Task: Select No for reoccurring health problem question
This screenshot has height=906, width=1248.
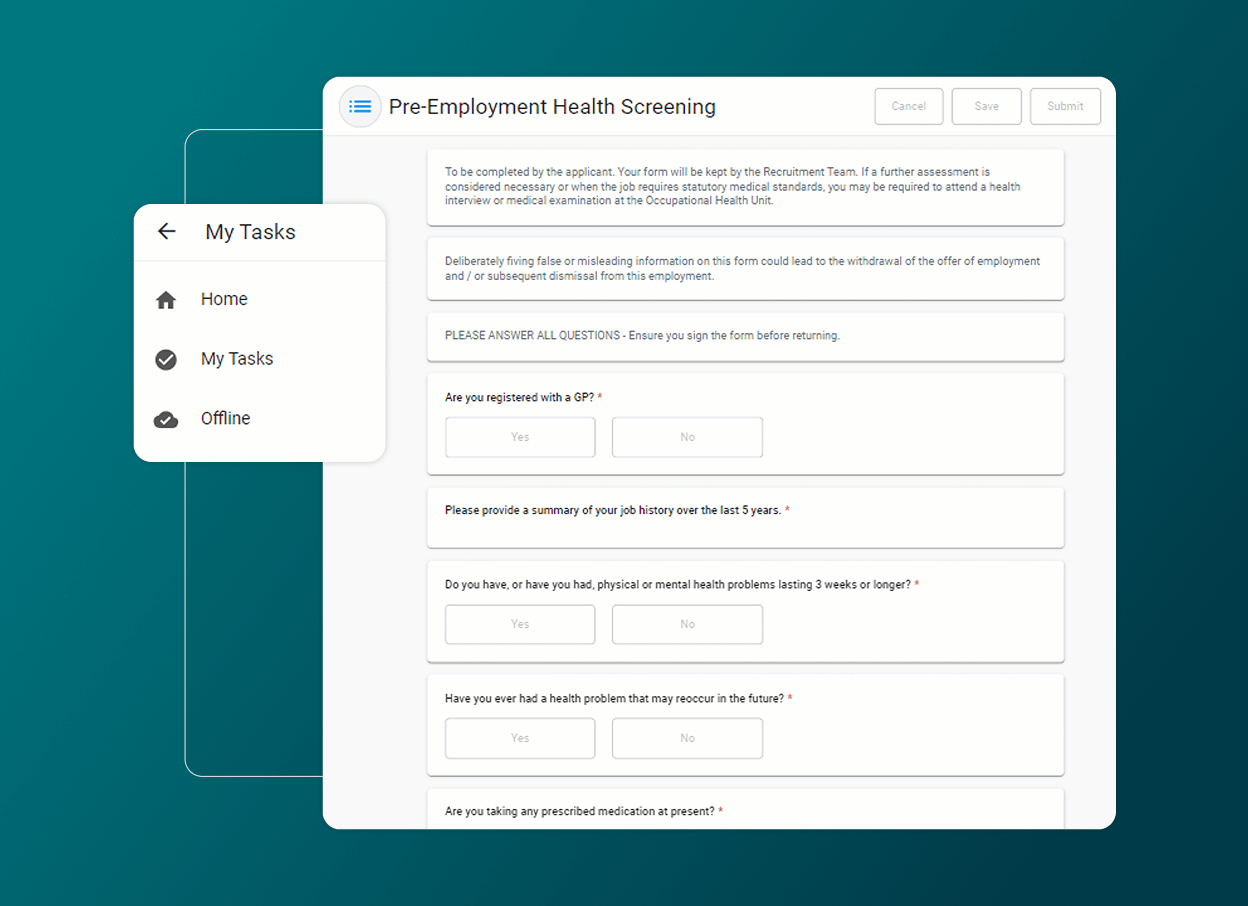Action: pyautogui.click(x=687, y=738)
